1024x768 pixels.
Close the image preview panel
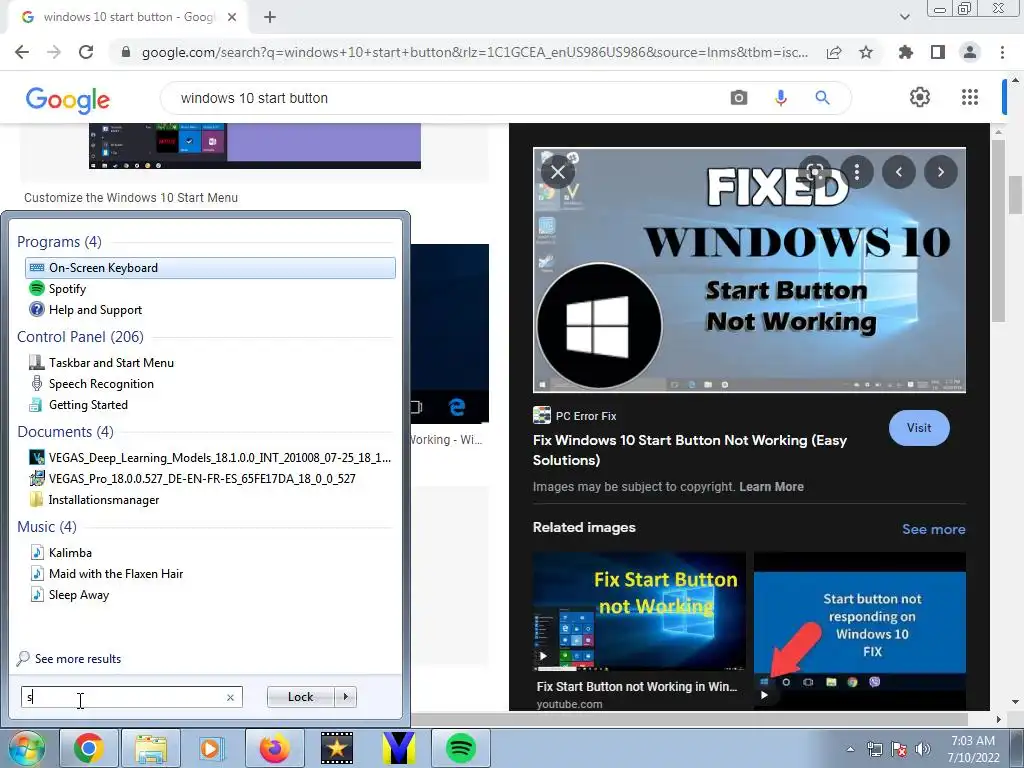tap(558, 172)
